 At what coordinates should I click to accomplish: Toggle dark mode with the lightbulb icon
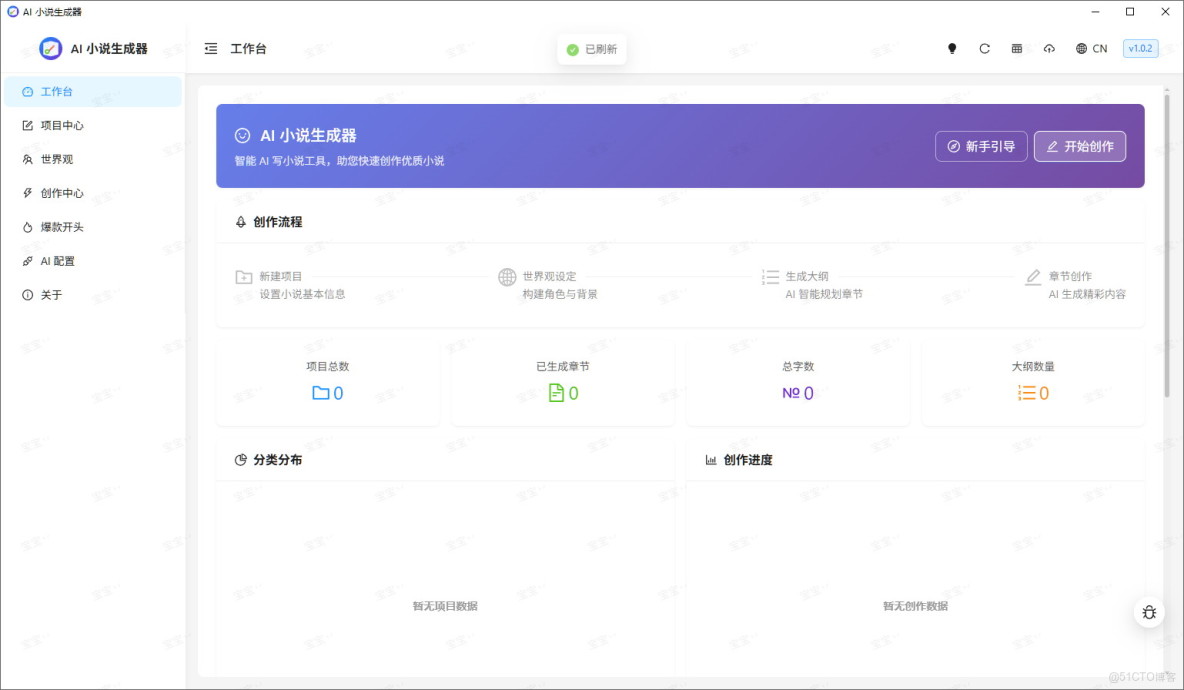click(x=952, y=48)
